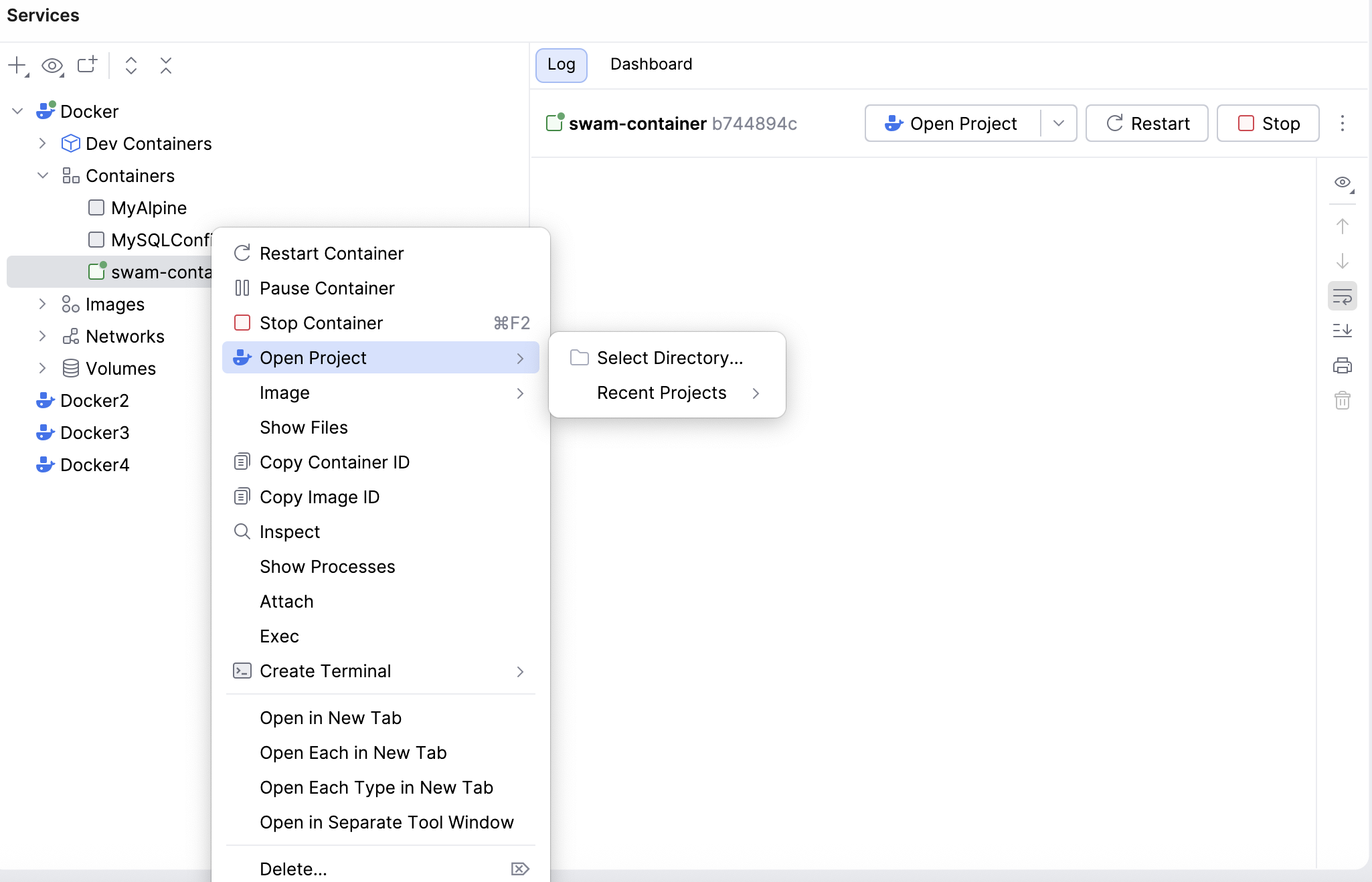1372x882 pixels.
Task: Click the Collapse All arrows icon
Action: click(166, 66)
